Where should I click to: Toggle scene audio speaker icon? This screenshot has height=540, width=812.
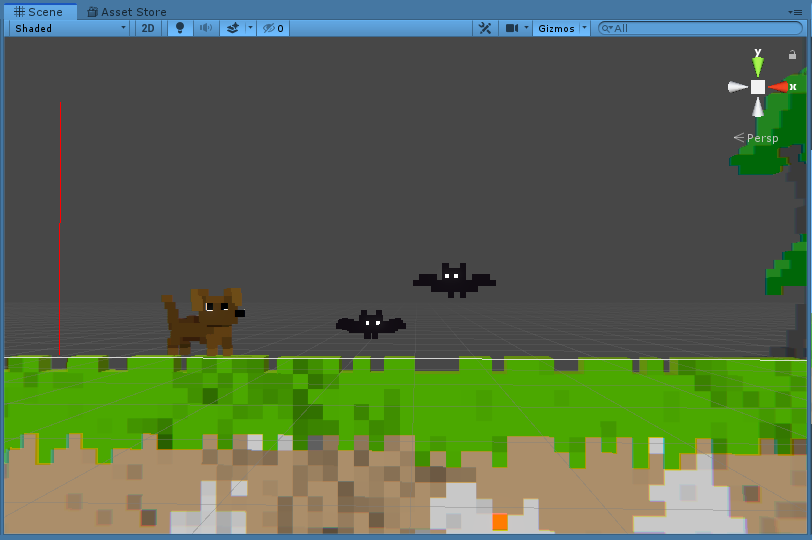click(205, 28)
